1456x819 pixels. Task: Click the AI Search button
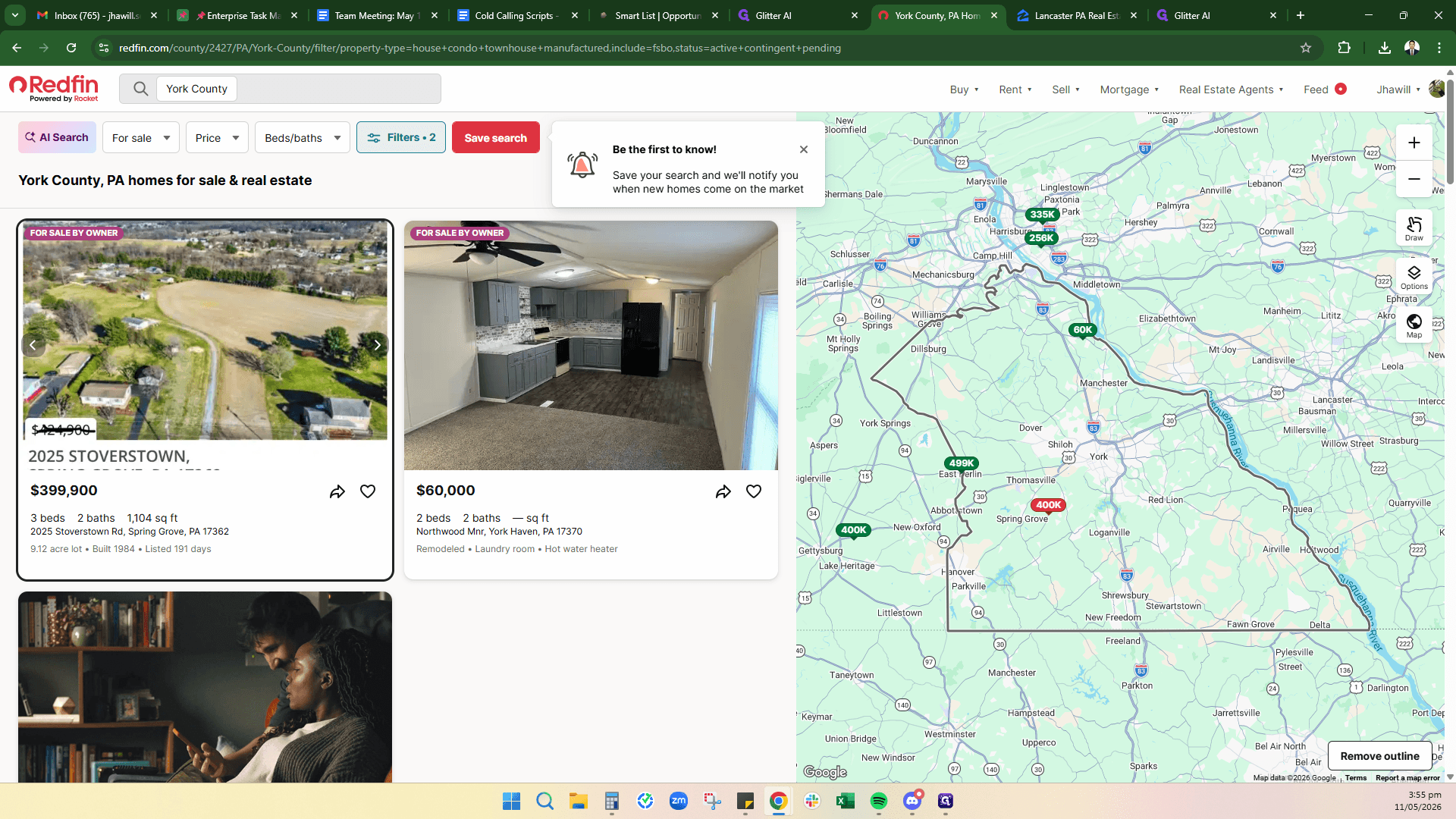tap(57, 138)
